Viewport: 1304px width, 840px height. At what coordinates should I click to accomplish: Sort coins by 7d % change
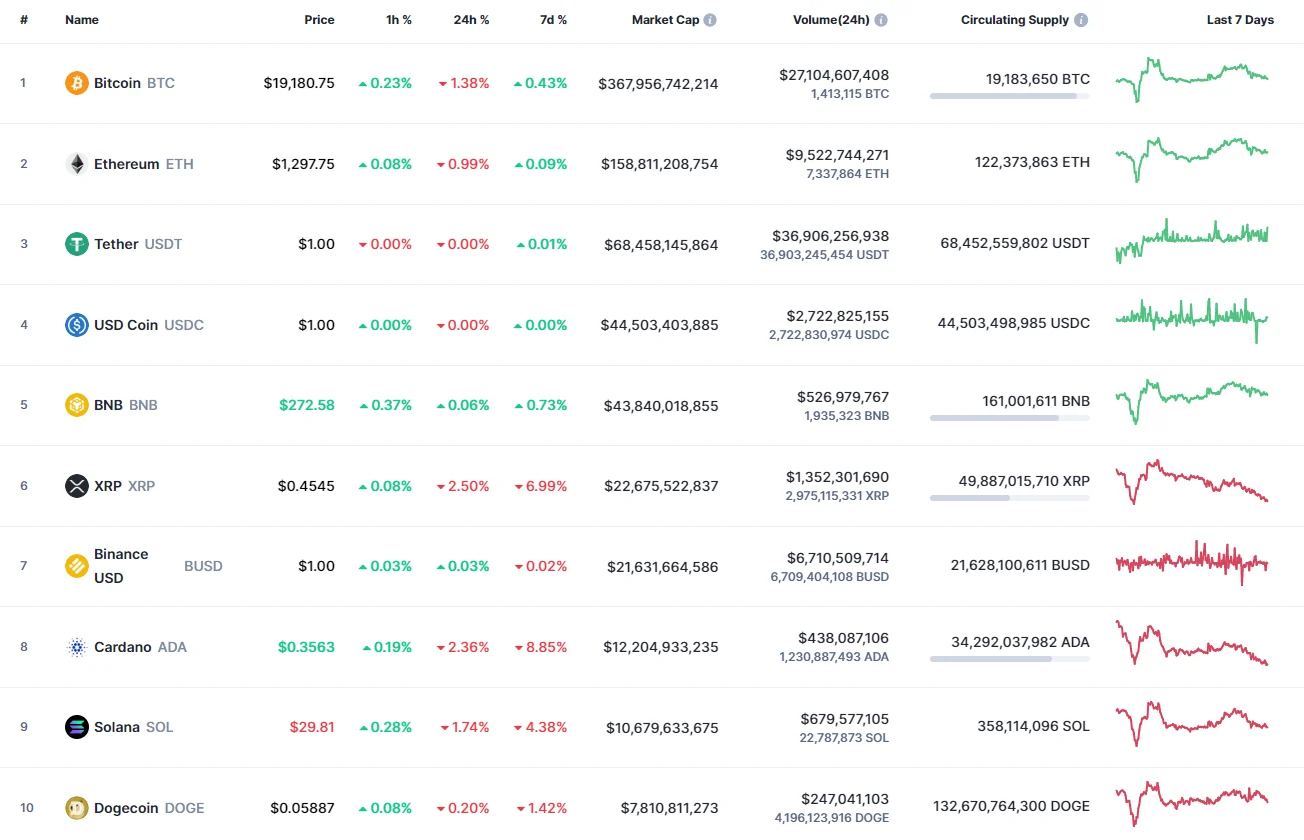pos(553,19)
